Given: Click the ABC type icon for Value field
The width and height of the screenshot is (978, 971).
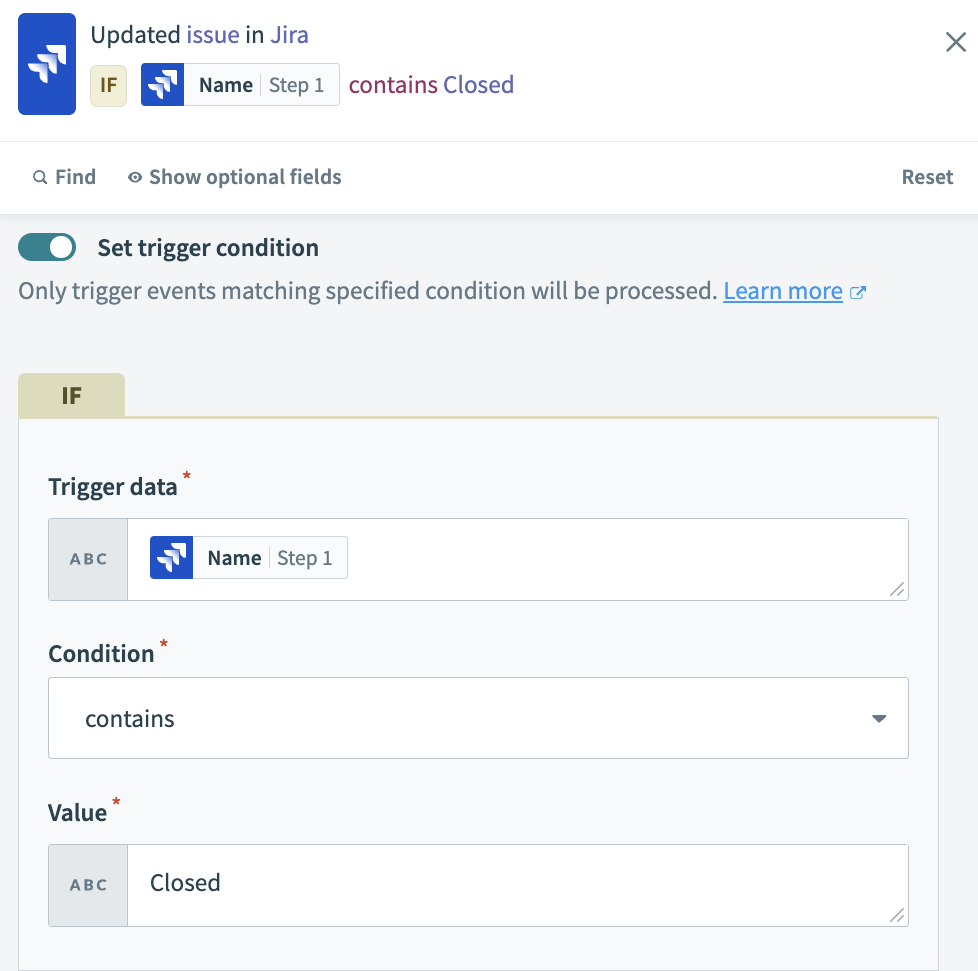Looking at the screenshot, I should coord(88,885).
